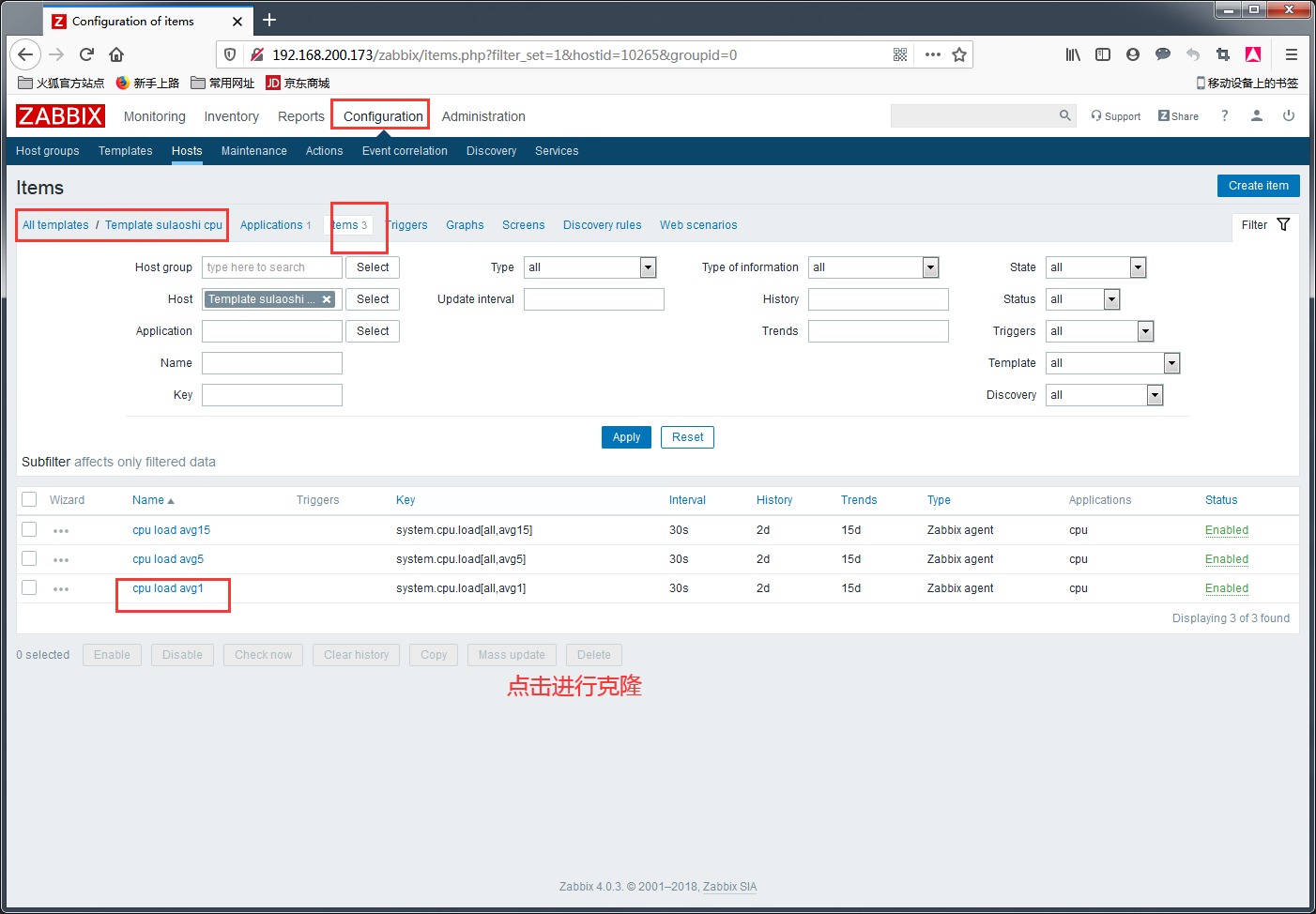Apply the item filter

[626, 437]
